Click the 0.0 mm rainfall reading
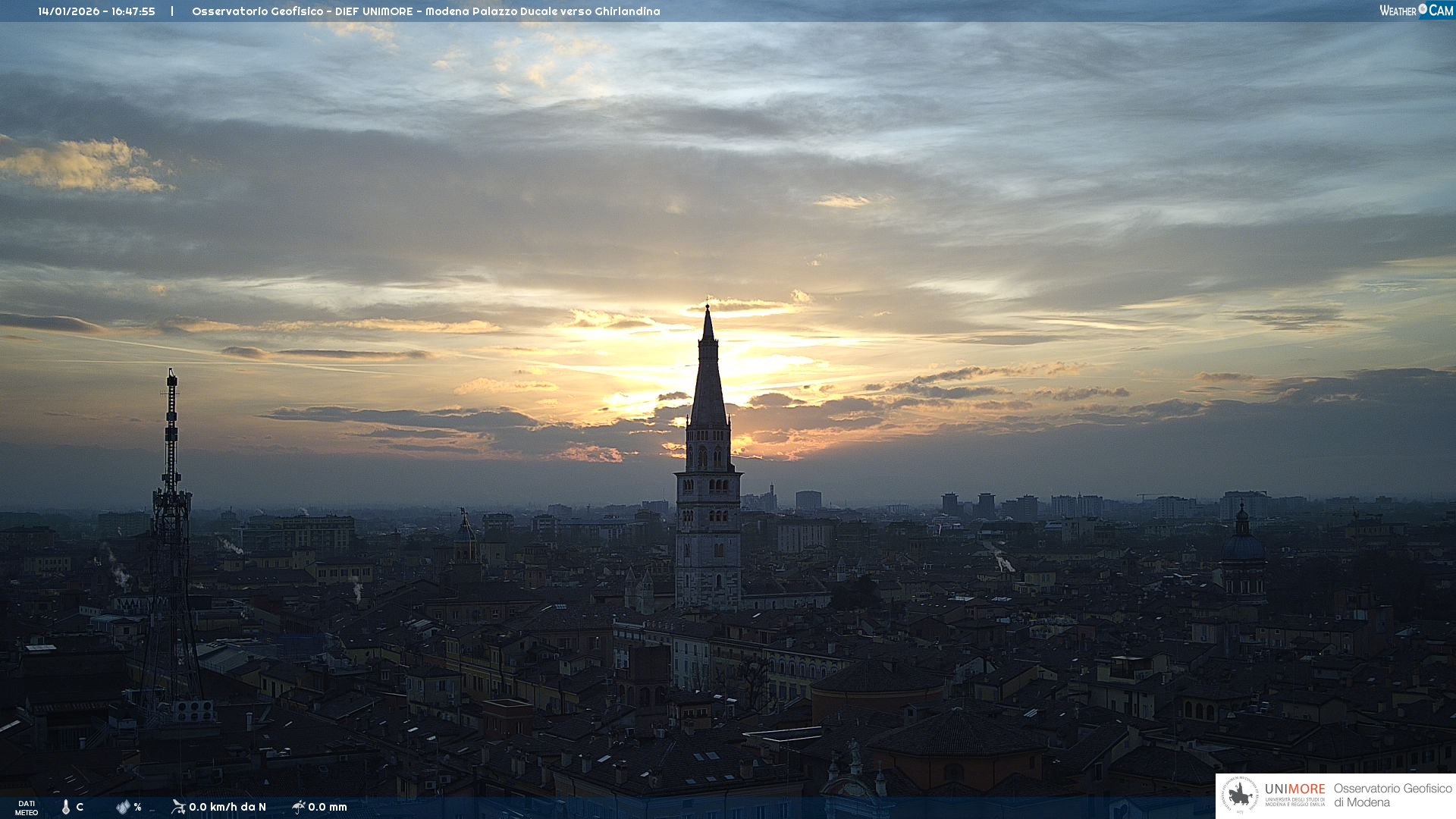The width and height of the screenshot is (1456, 819). (x=328, y=807)
